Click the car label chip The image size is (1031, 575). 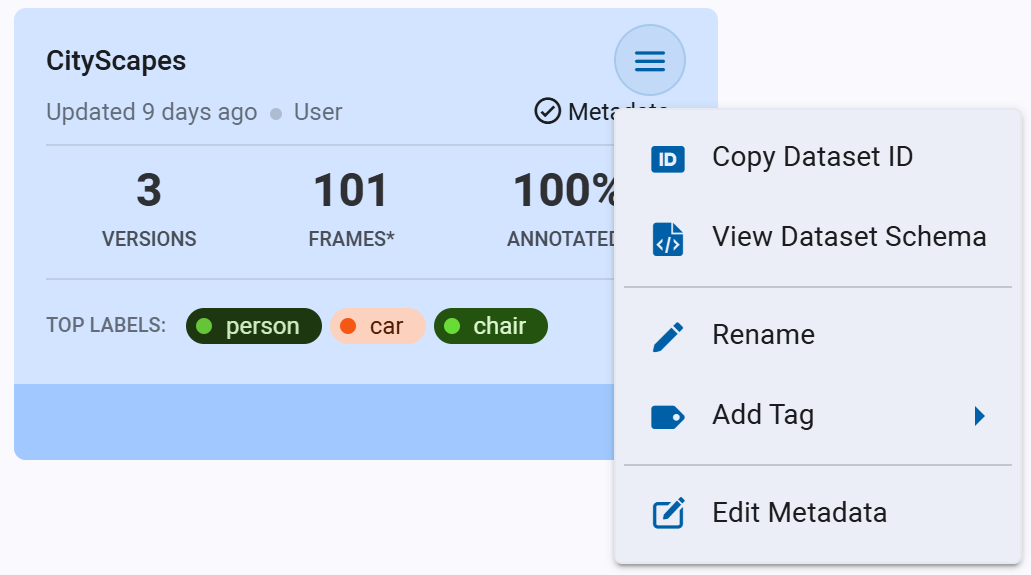377,326
